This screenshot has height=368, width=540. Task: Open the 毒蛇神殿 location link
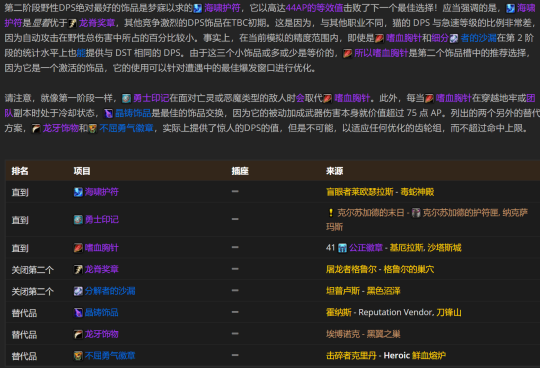417,192
